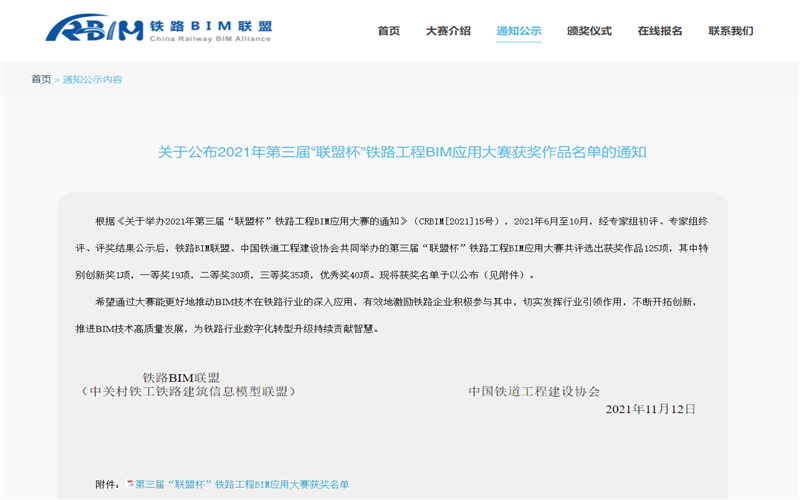The image size is (800, 500).
Task: Click the 中国铁道工程建设协会 signature text
Action: pos(534,391)
